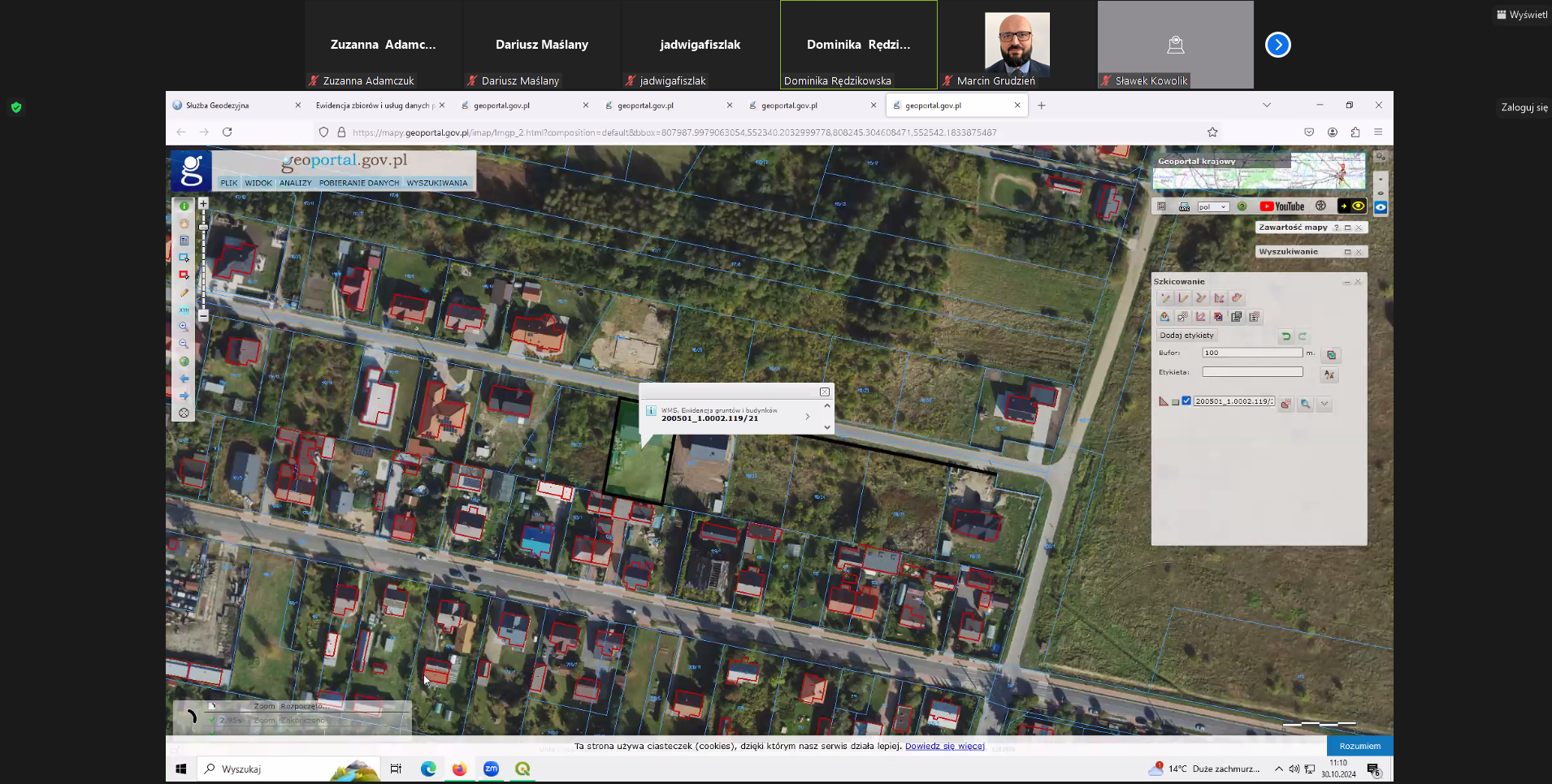
Task: Open the ANALIZY menu
Action: pos(295,184)
